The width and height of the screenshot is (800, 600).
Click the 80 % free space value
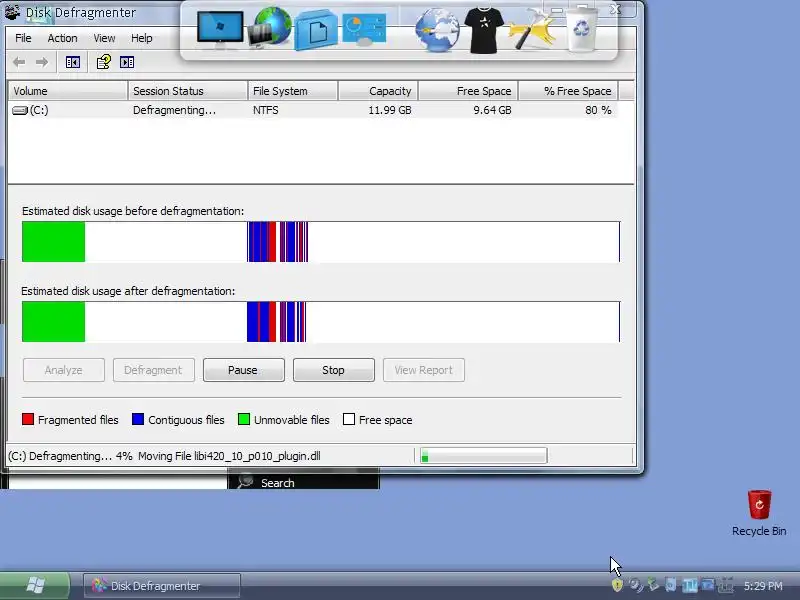pos(598,110)
